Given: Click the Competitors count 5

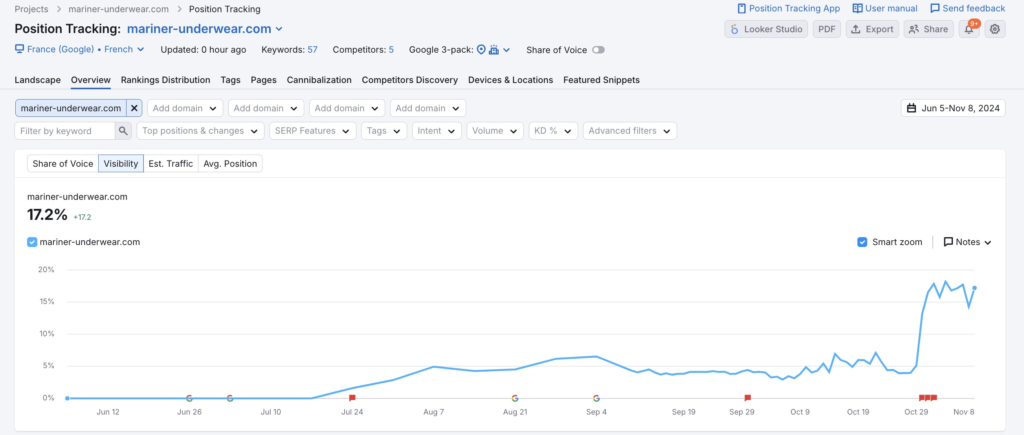Looking at the screenshot, I should tap(391, 50).
